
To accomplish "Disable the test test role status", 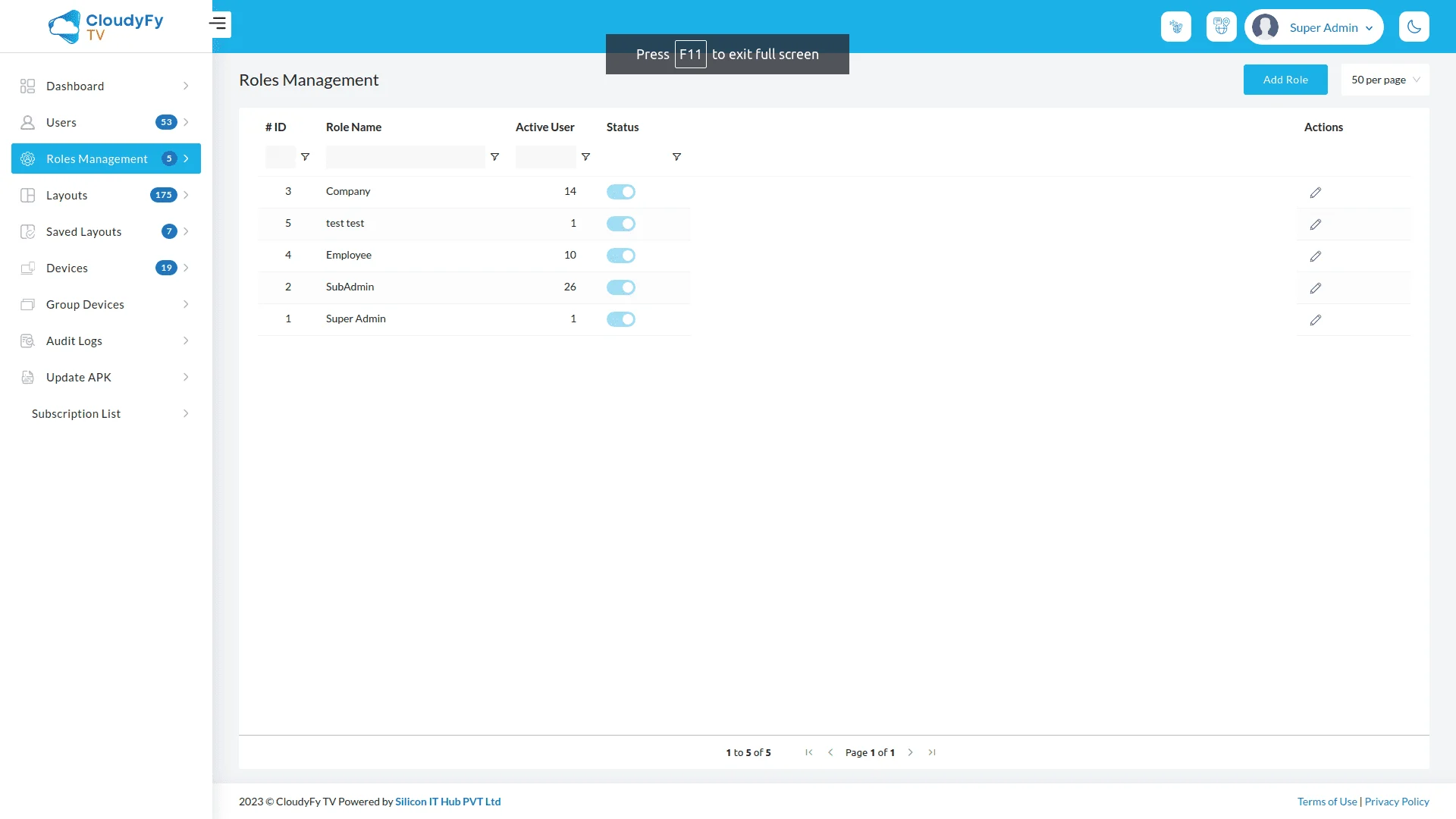I will 621,224.
